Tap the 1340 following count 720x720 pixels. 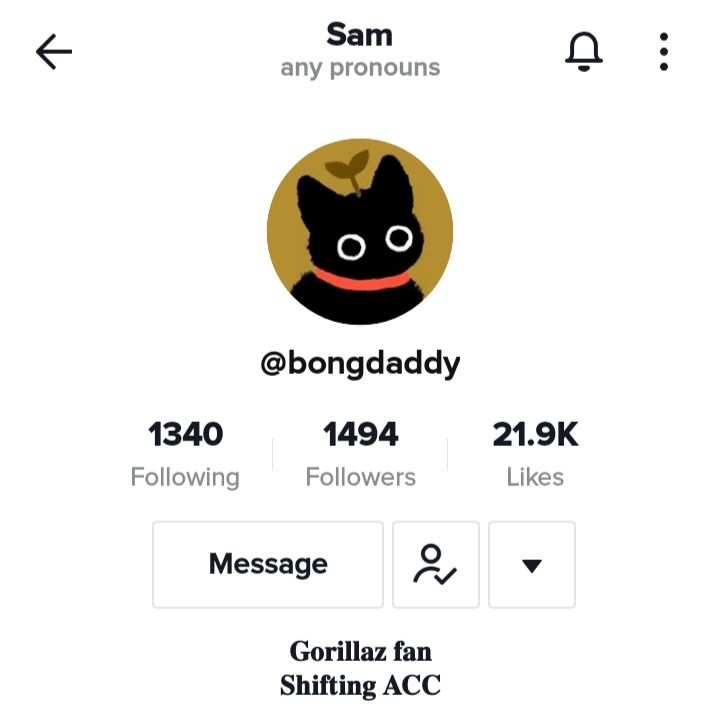pyautogui.click(x=186, y=434)
